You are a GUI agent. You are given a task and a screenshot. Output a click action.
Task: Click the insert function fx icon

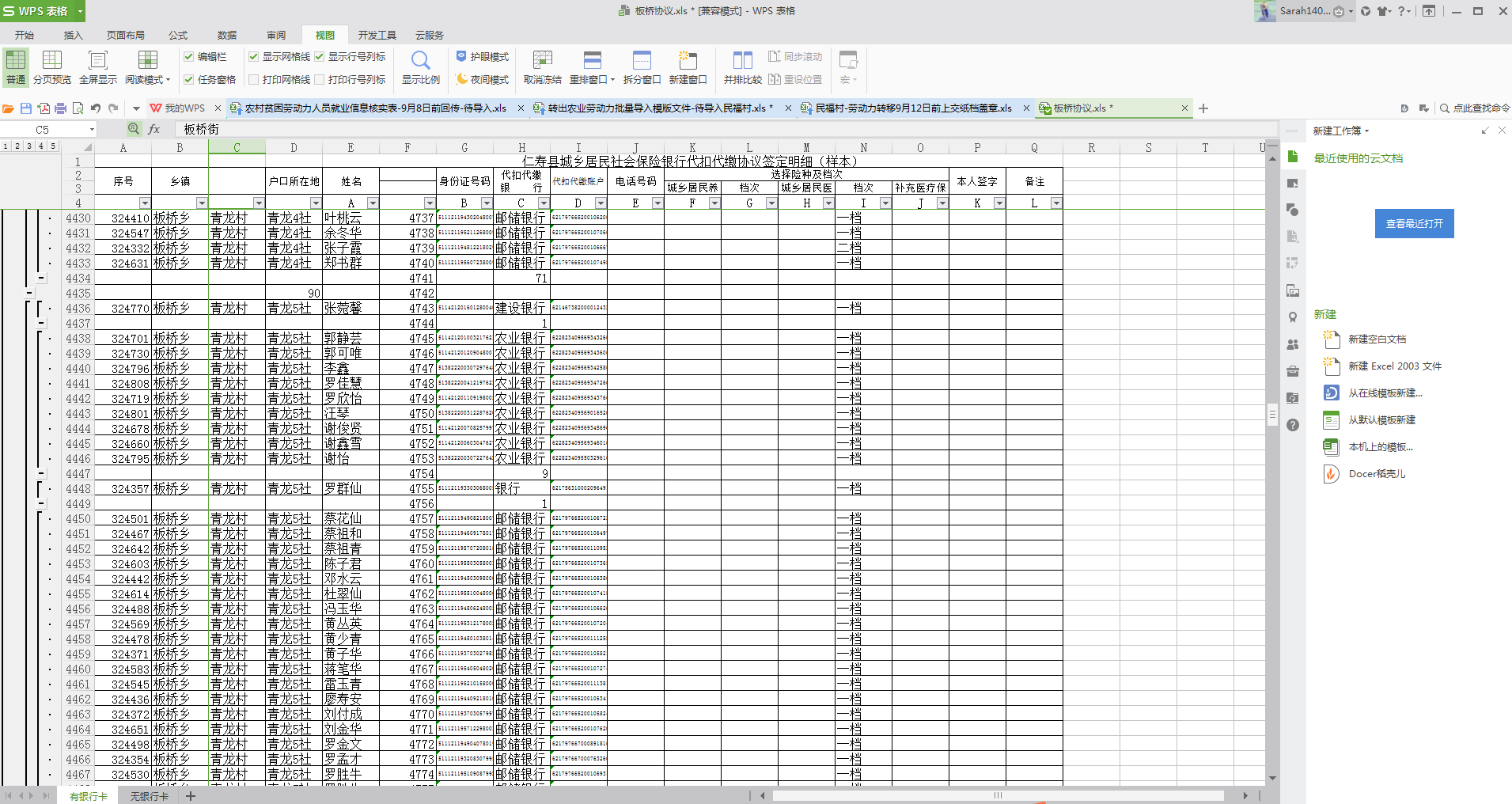pyautogui.click(x=154, y=129)
